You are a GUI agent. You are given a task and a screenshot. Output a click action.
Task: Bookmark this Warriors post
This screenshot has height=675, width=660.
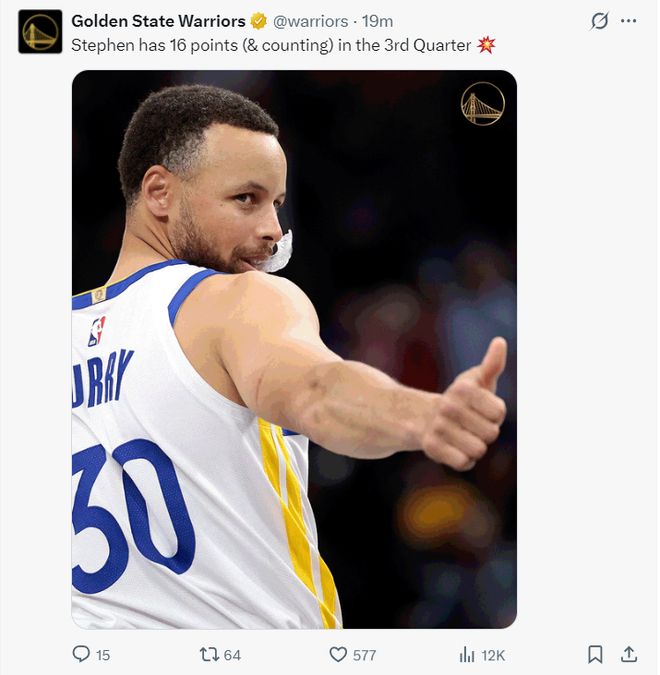point(595,654)
